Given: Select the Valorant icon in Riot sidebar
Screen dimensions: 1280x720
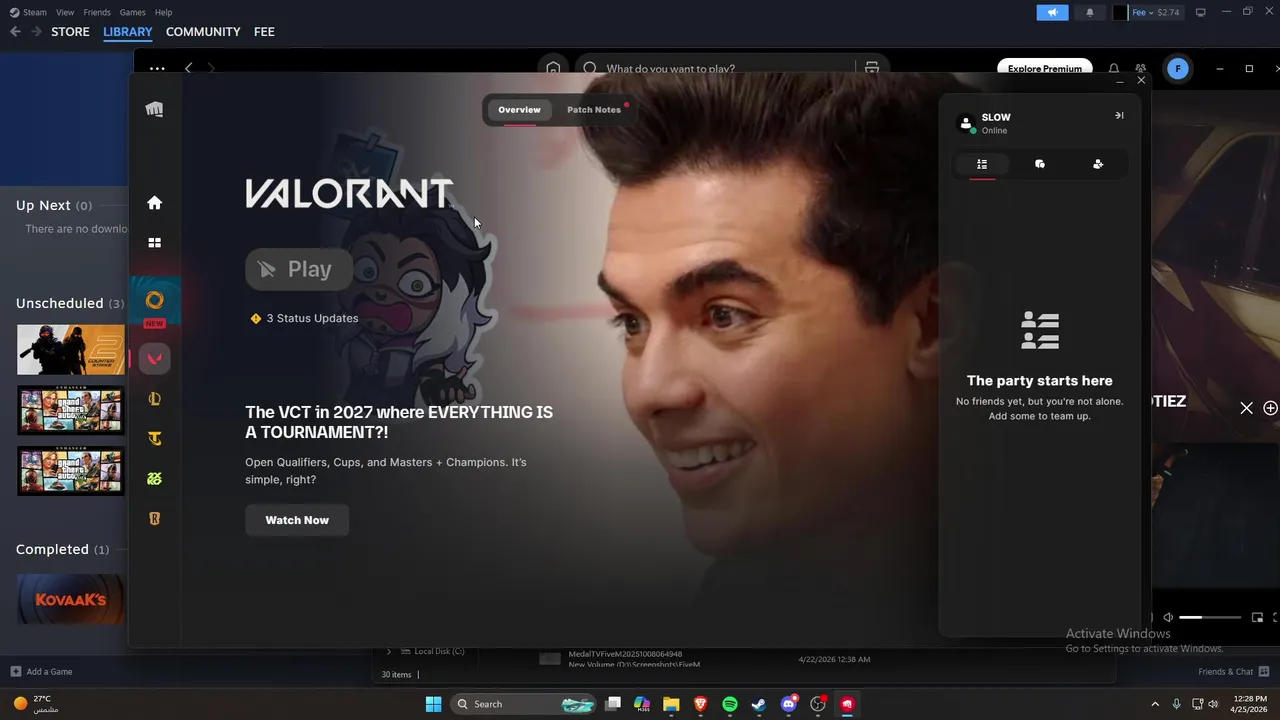Looking at the screenshot, I should (154, 359).
